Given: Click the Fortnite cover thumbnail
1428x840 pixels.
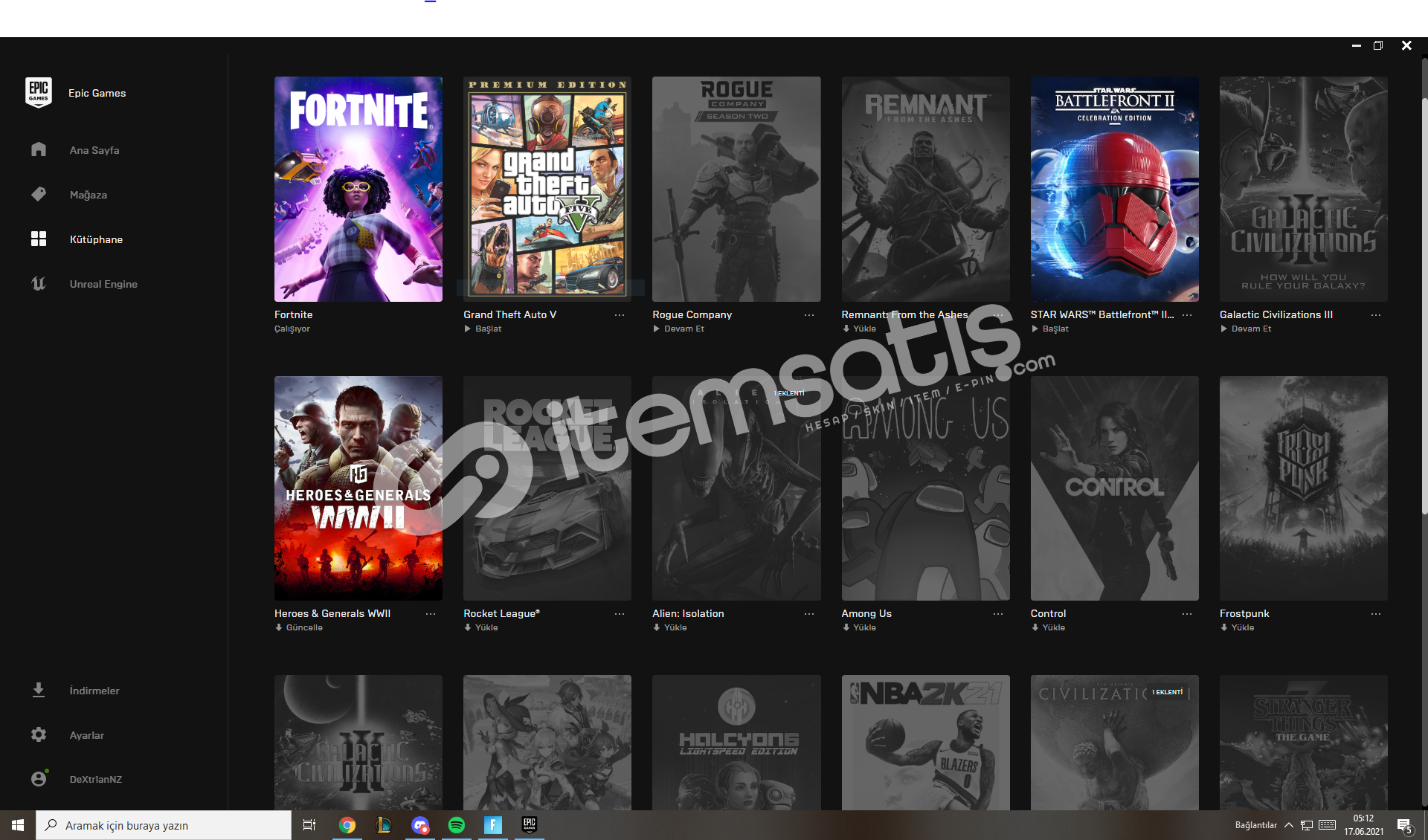Looking at the screenshot, I should pos(358,189).
